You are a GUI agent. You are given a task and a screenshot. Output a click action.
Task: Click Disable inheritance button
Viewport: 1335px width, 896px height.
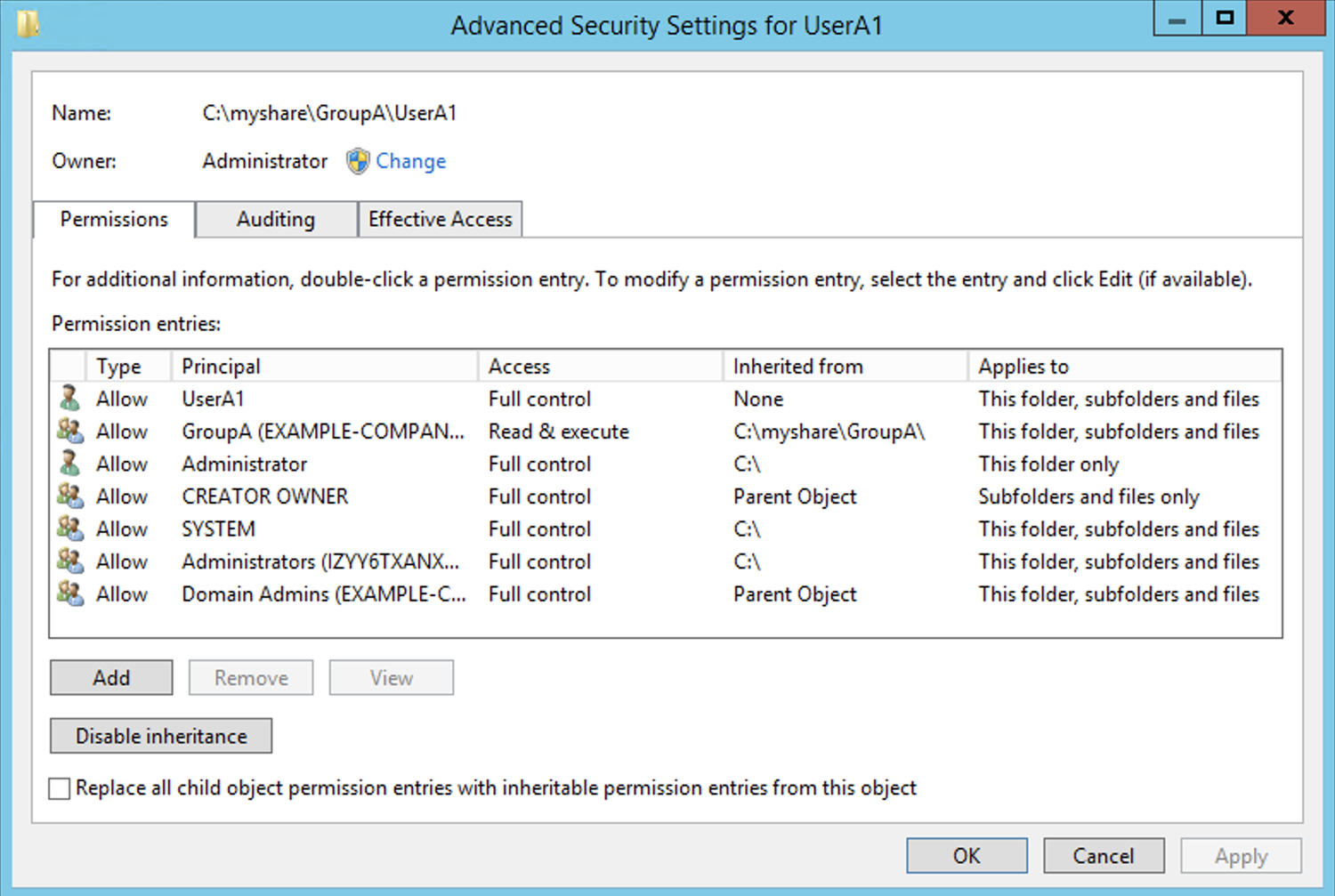(x=161, y=736)
